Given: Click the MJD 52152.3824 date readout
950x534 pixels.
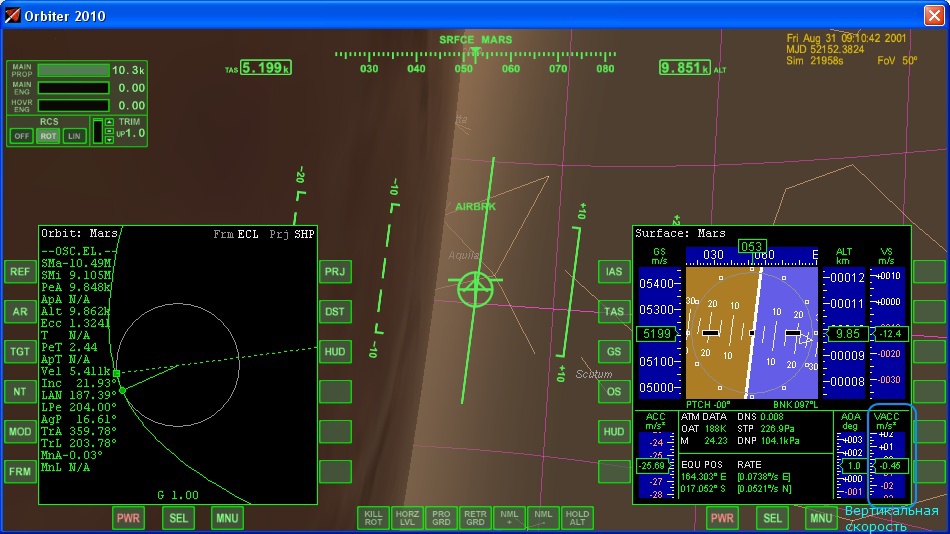Looking at the screenshot, I should click(825, 50).
